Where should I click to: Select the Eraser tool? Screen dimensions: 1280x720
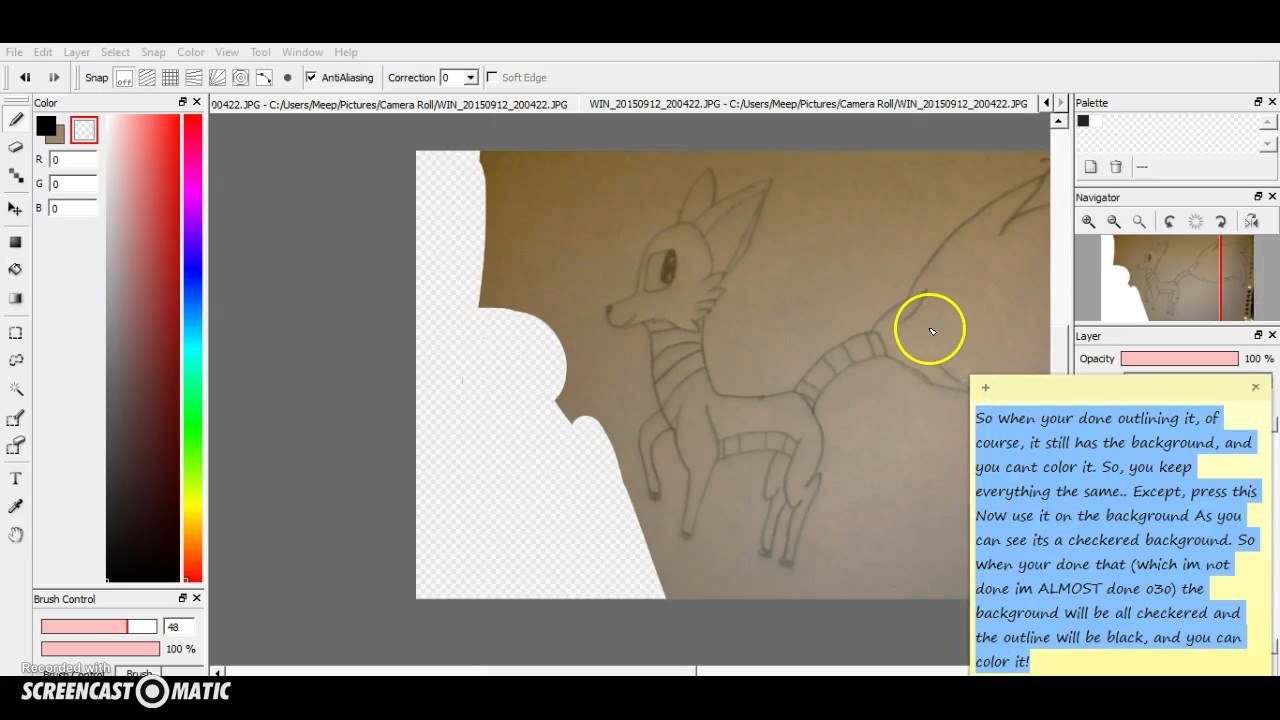click(x=16, y=147)
